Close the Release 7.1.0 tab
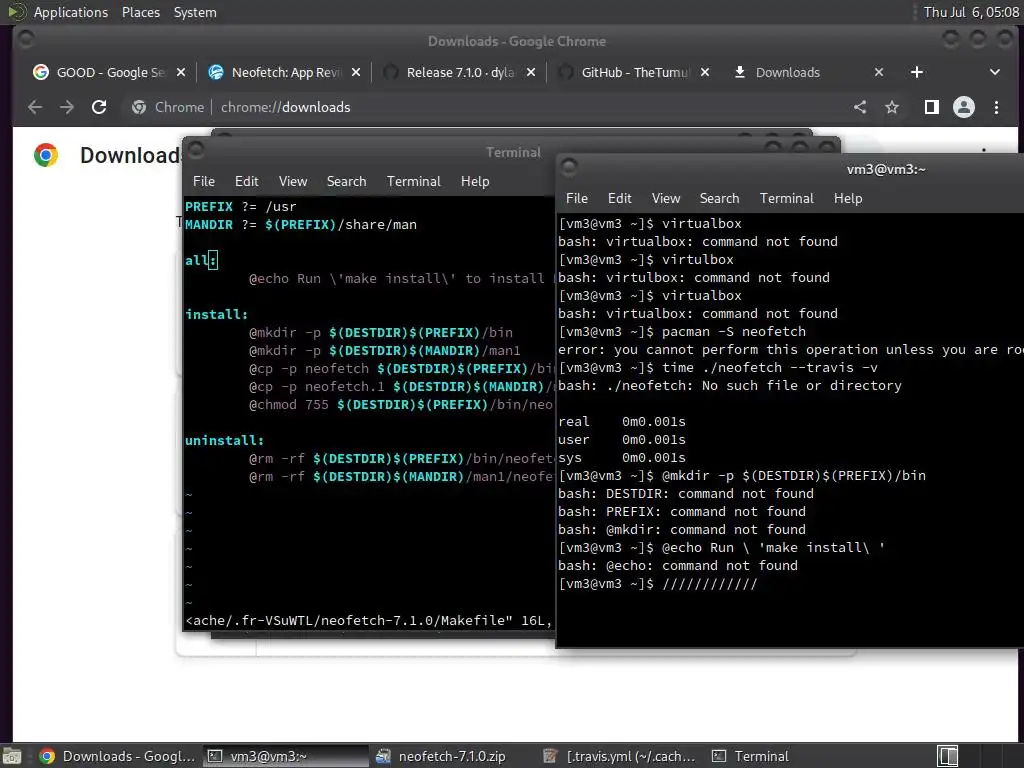 click(x=531, y=72)
